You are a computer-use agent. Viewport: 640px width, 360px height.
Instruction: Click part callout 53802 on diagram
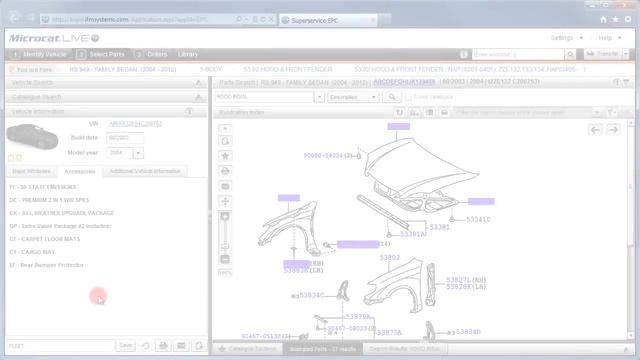click(390, 258)
